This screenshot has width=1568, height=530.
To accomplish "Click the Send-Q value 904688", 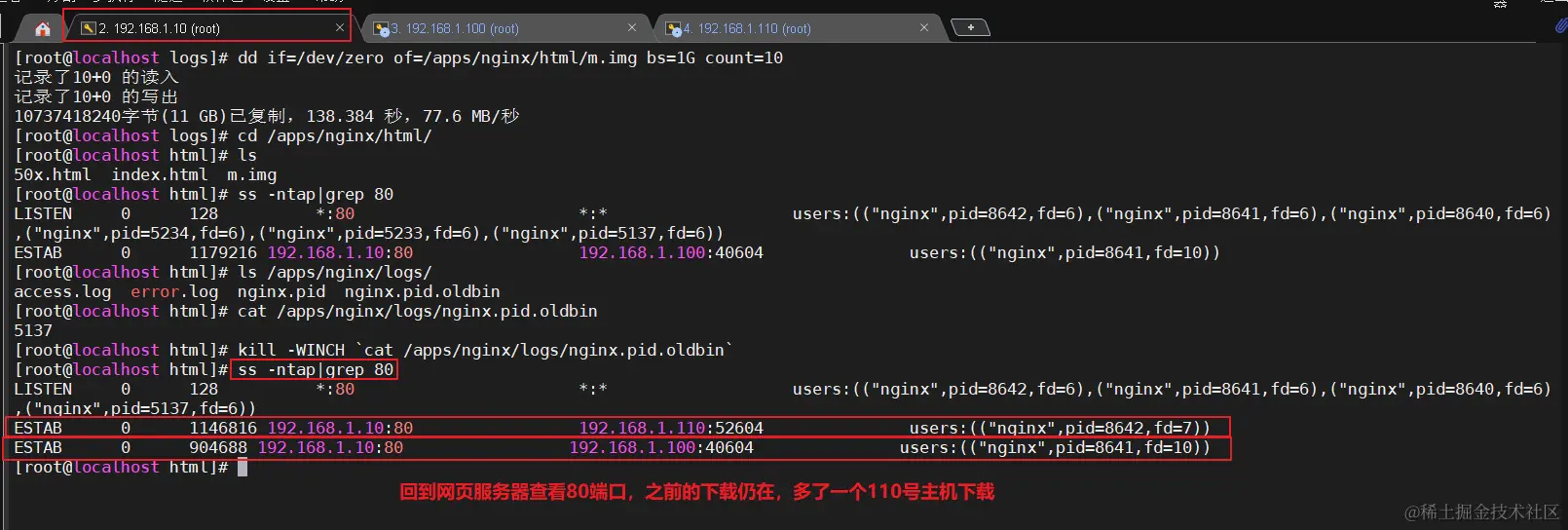I will point(218,447).
